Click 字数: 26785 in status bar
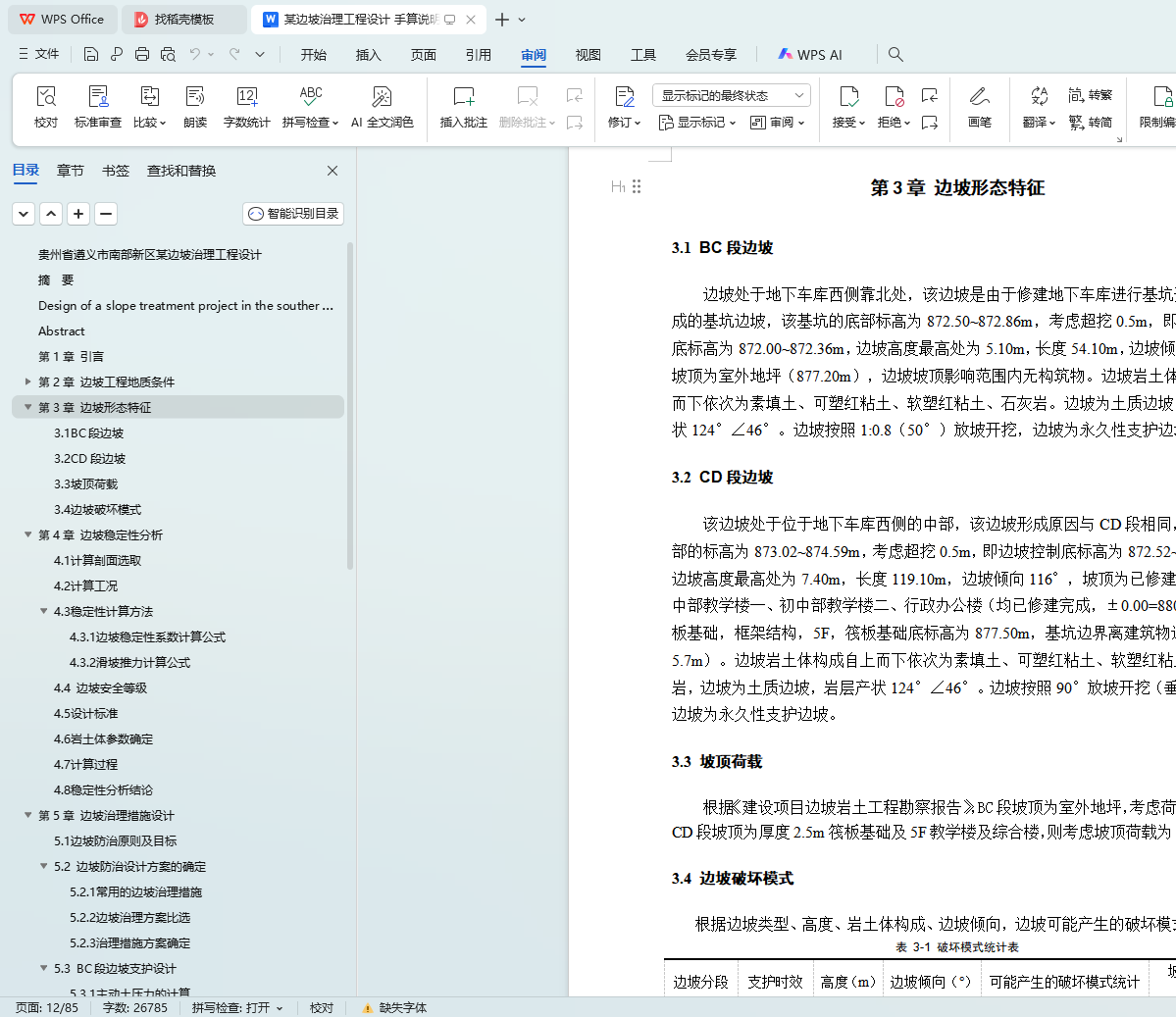 click(x=135, y=1007)
